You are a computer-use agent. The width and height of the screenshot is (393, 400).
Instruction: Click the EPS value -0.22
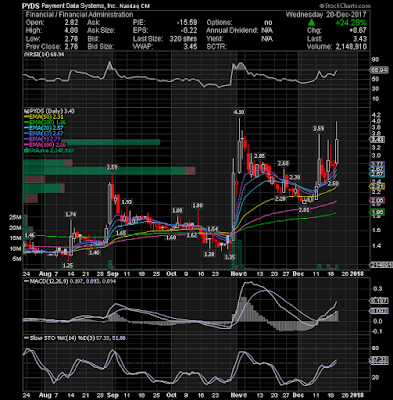(189, 31)
